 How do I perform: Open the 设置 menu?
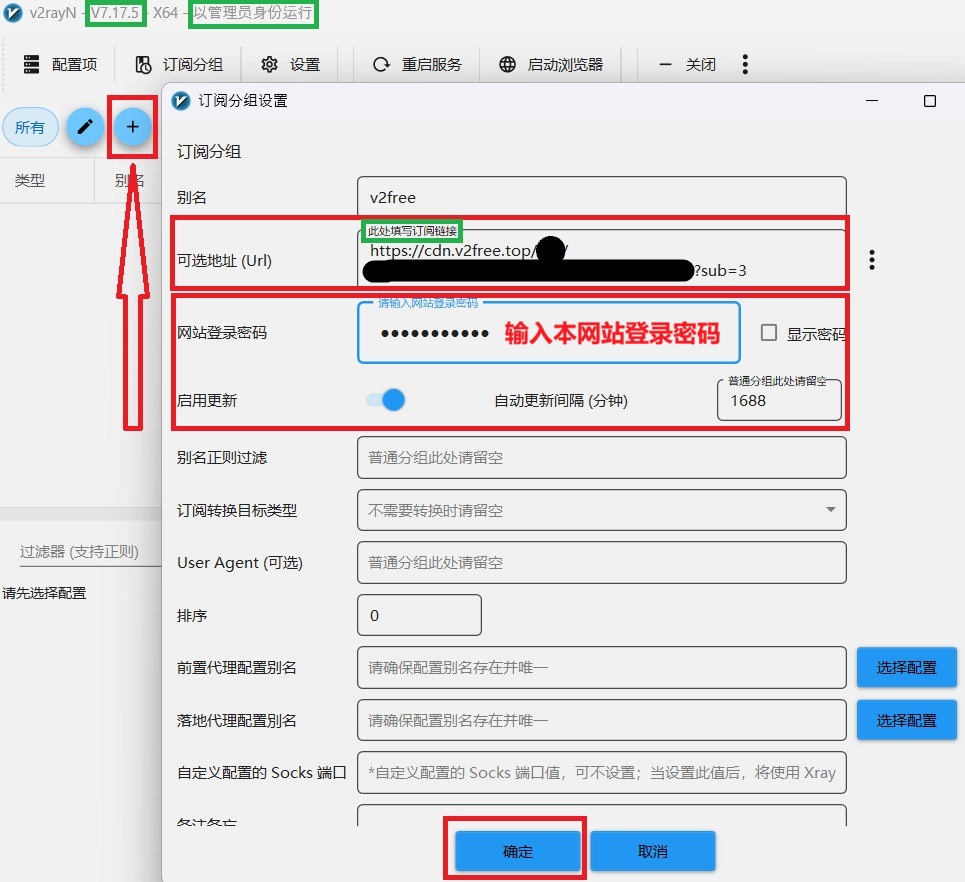[x=290, y=64]
